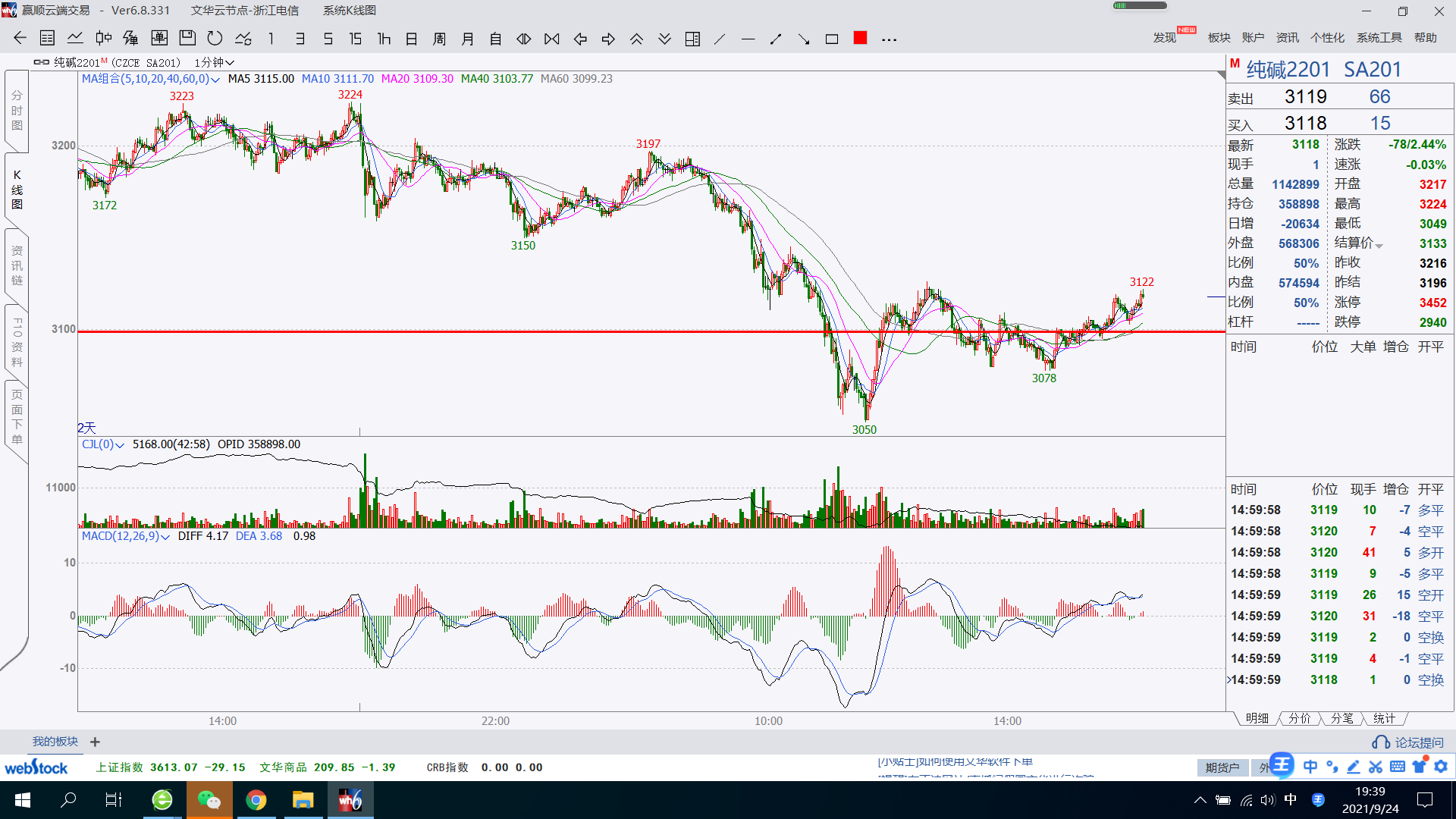Click the down-right arrow line tool
The width and height of the screenshot is (1456, 819).
coord(804,39)
